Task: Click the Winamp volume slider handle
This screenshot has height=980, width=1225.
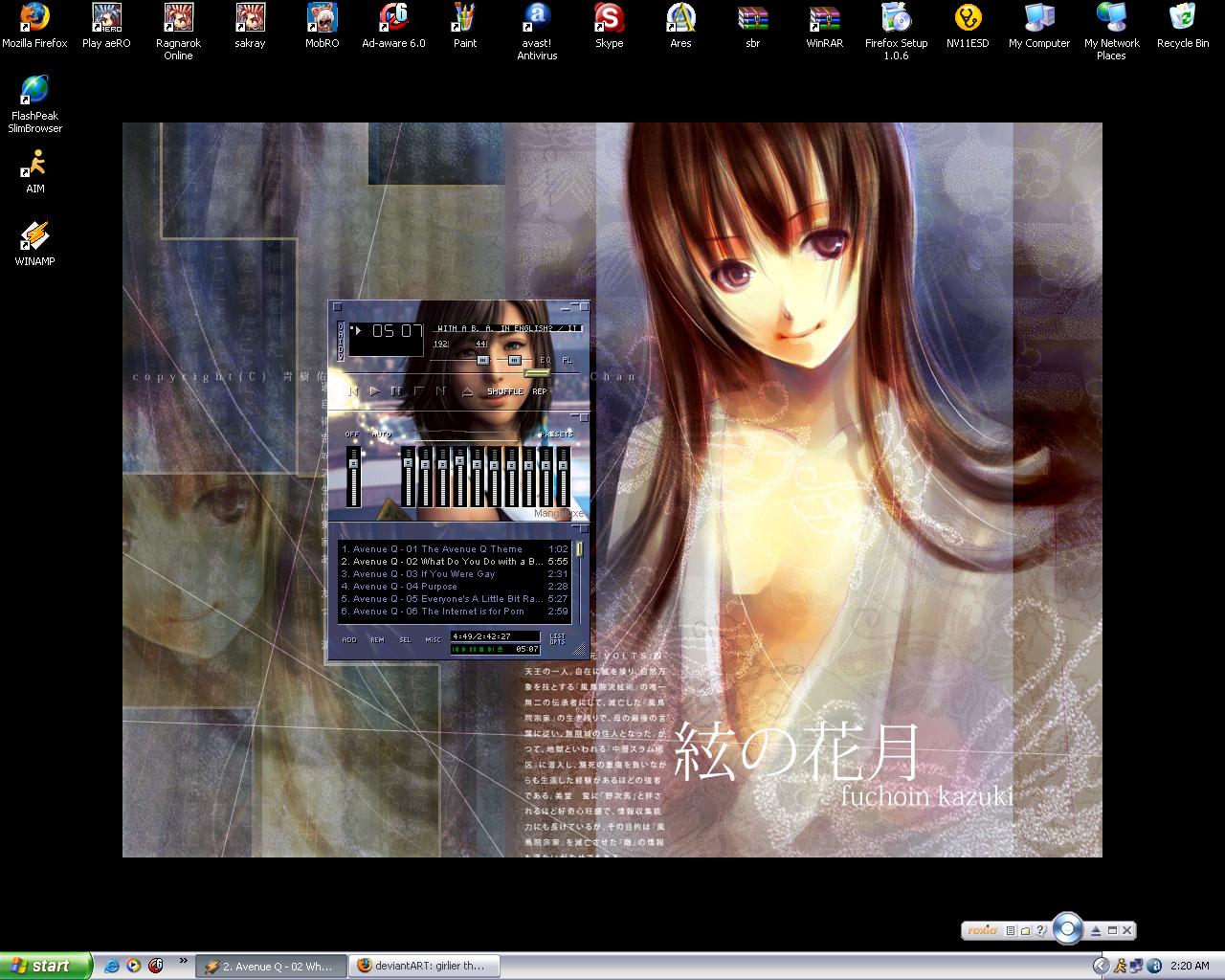Action: pos(483,360)
